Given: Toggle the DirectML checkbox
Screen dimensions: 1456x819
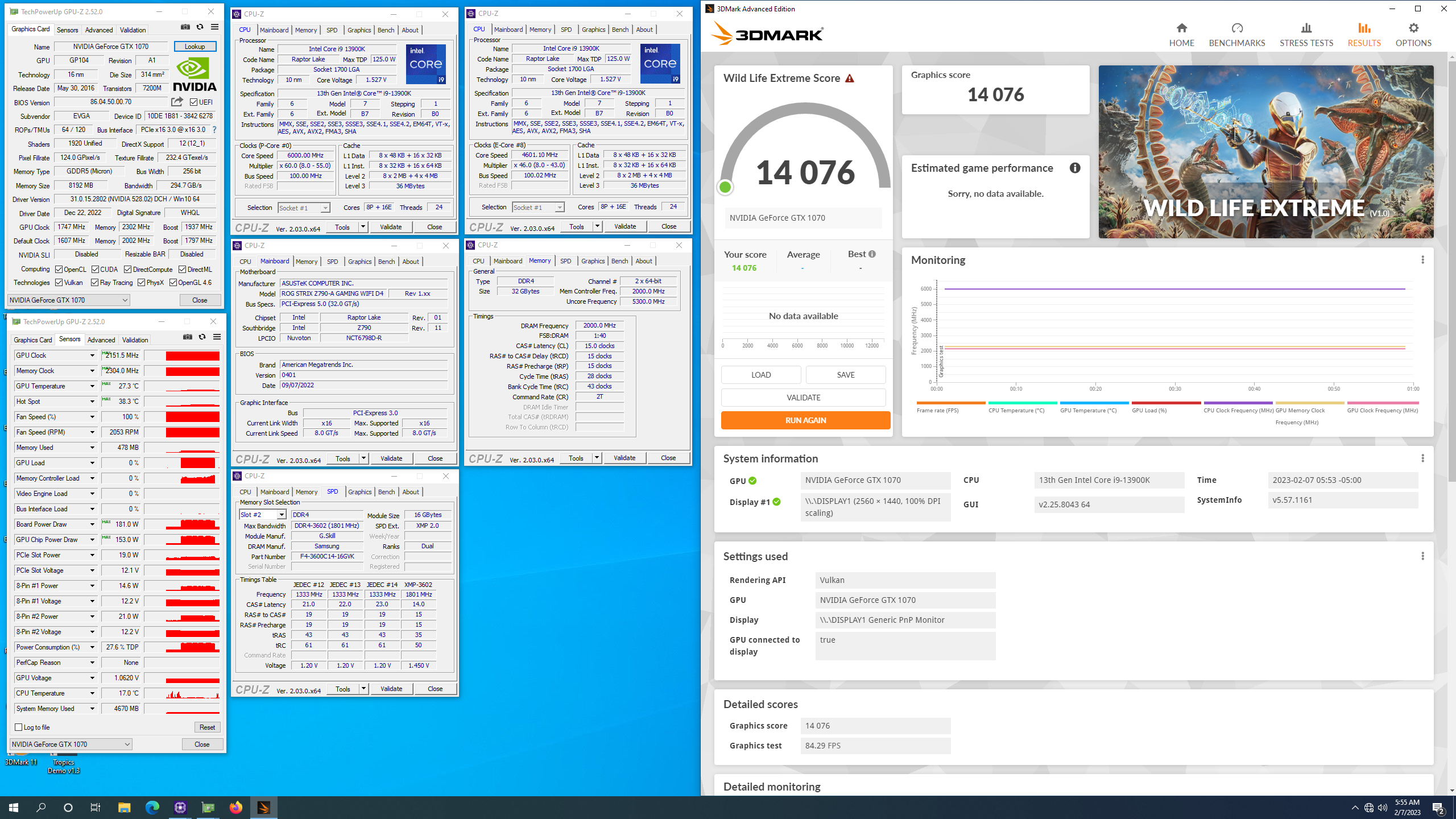Looking at the screenshot, I should tap(183, 270).
